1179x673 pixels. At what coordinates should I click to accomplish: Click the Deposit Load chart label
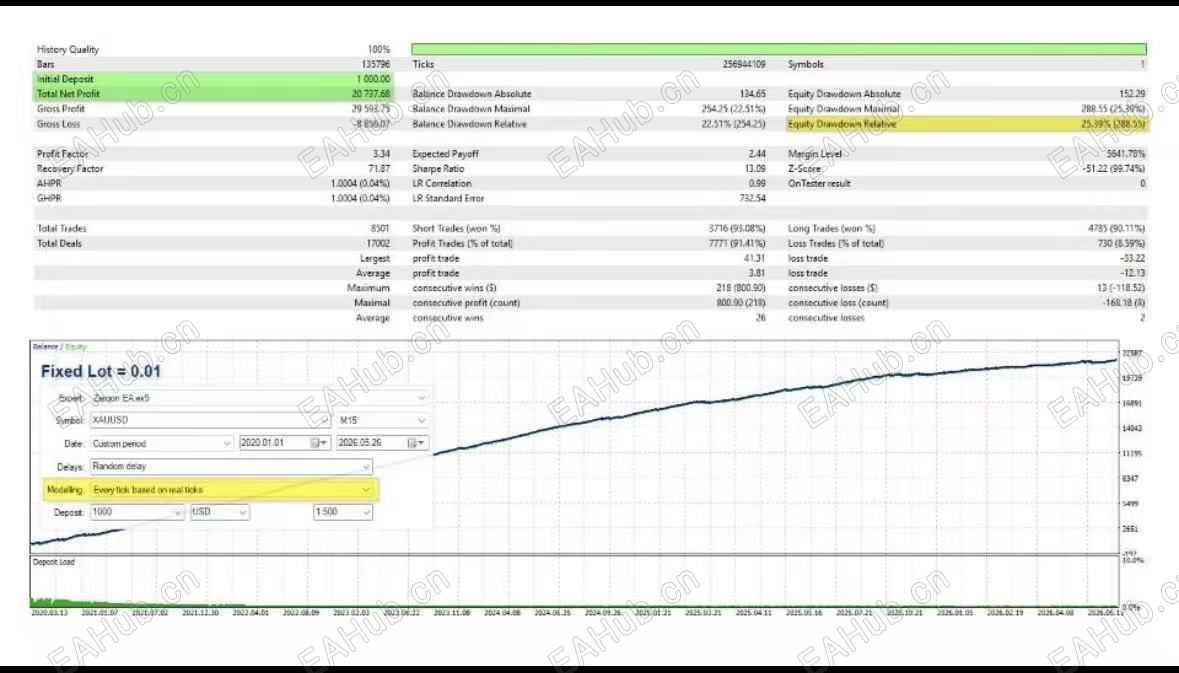[x=53, y=562]
